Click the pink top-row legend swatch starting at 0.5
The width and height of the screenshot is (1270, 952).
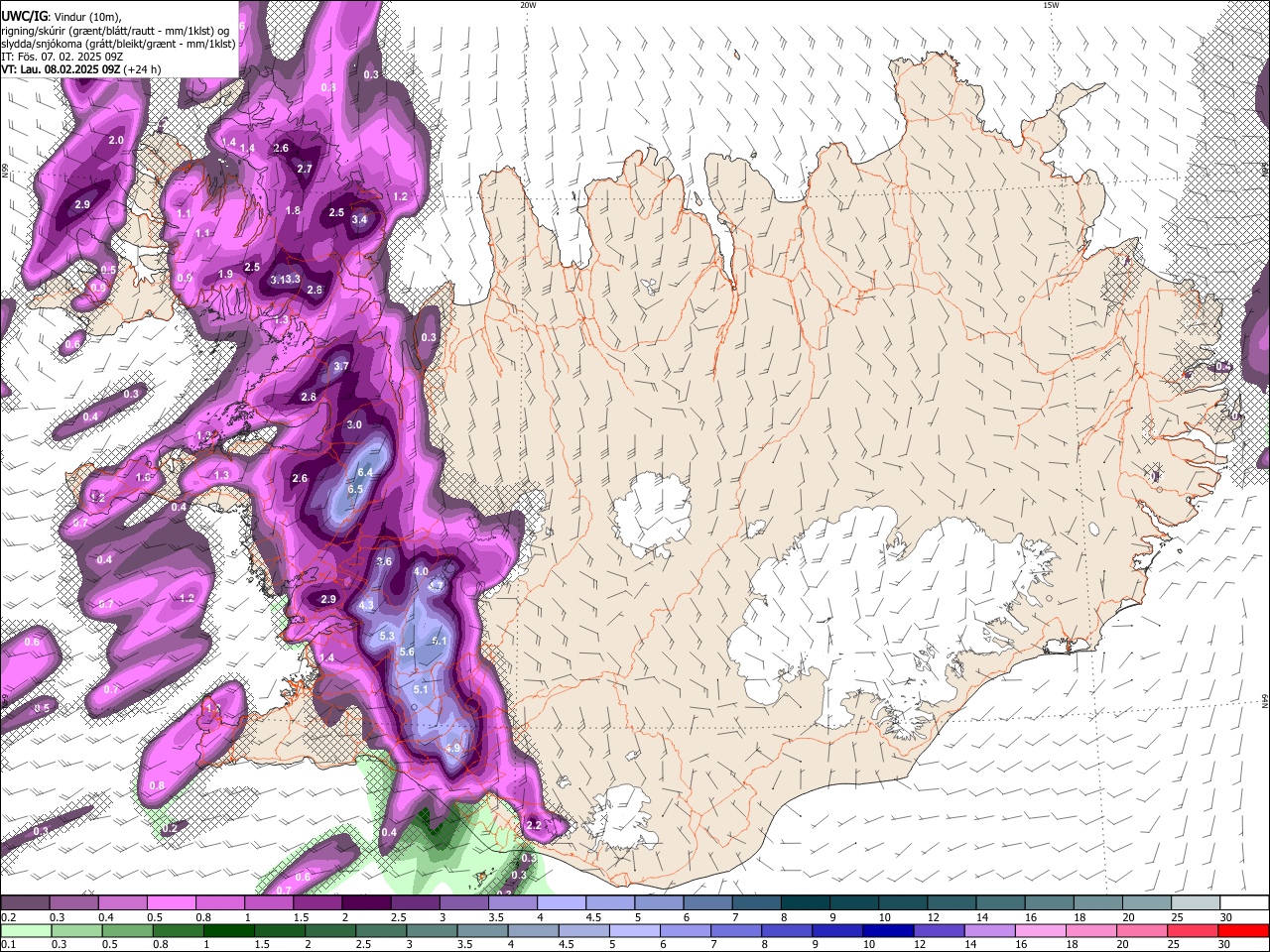tap(170, 903)
